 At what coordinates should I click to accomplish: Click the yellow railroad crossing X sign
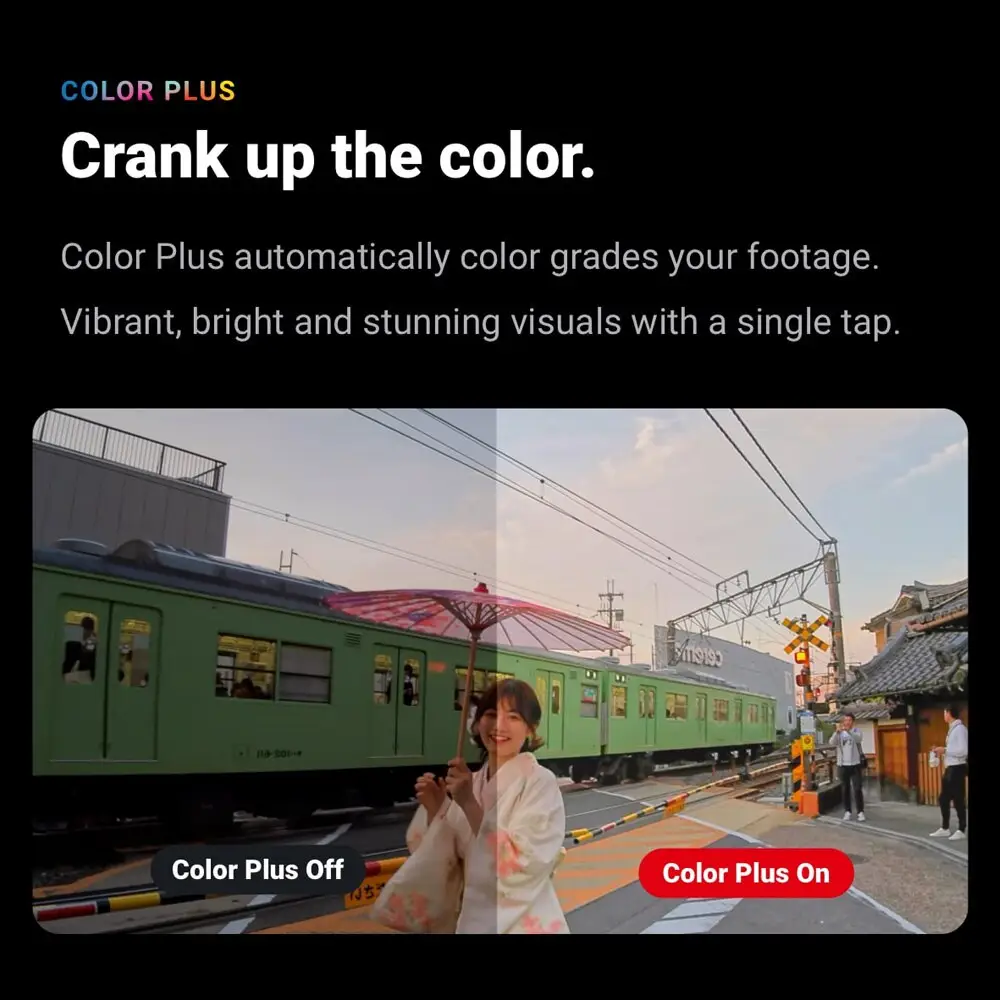[805, 634]
